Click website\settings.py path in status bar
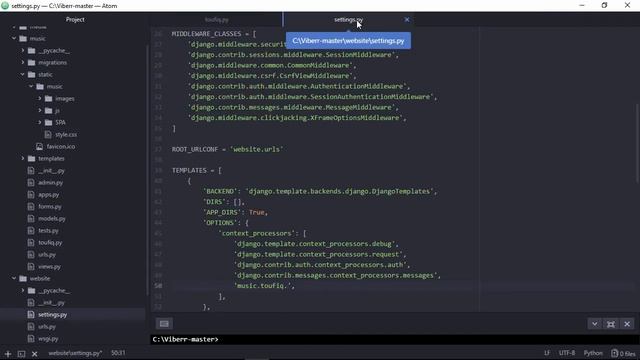Viewport: 640px width, 360px height. coord(75,353)
